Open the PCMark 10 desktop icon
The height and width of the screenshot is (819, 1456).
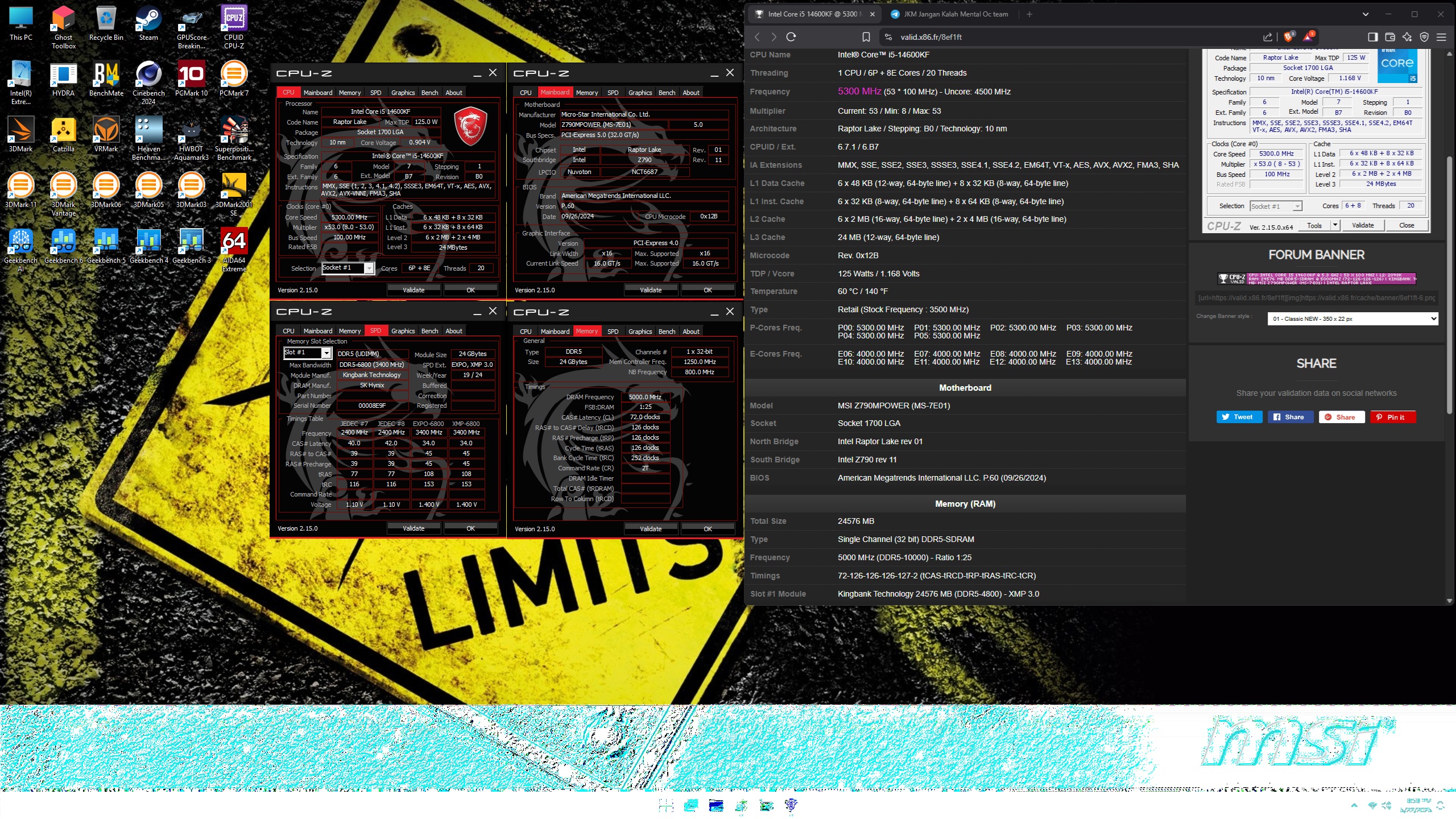pyautogui.click(x=191, y=79)
